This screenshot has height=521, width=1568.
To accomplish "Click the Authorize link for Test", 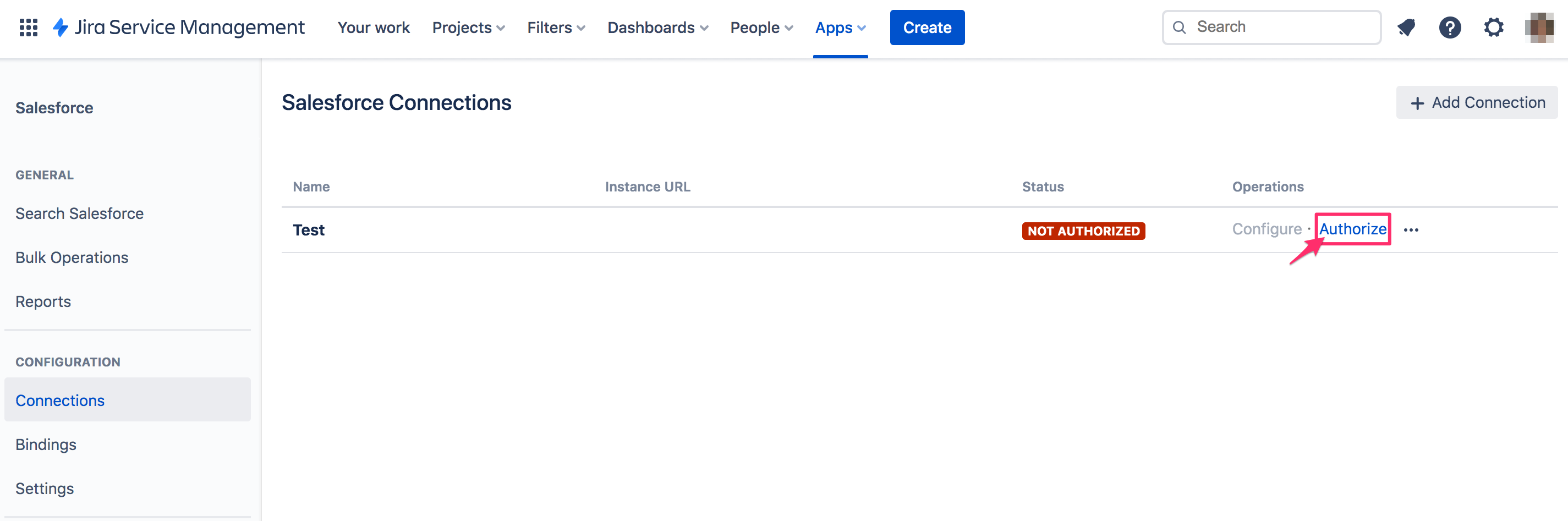I will coord(1352,229).
